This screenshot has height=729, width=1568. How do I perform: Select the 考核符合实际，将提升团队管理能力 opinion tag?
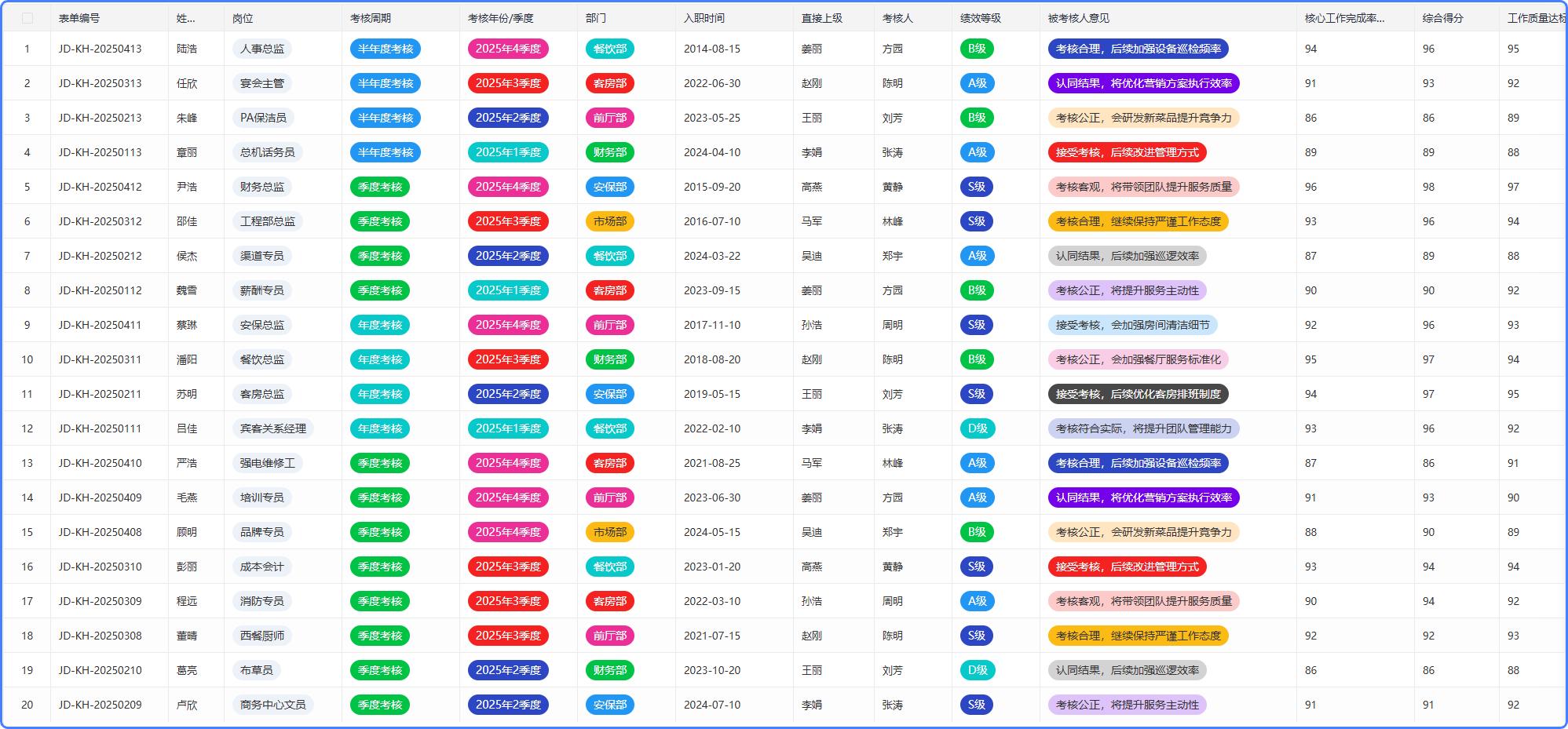click(1143, 428)
